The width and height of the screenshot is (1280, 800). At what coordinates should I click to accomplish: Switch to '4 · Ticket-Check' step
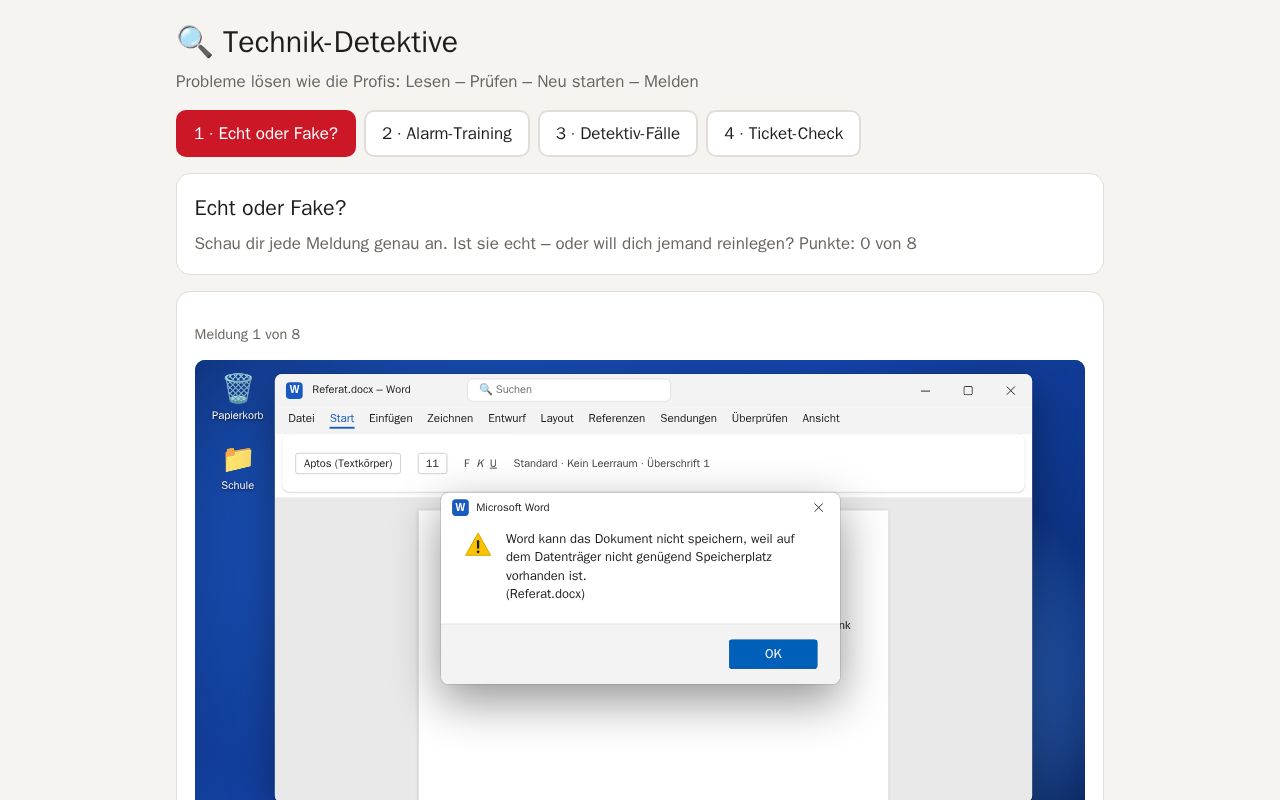pos(784,133)
